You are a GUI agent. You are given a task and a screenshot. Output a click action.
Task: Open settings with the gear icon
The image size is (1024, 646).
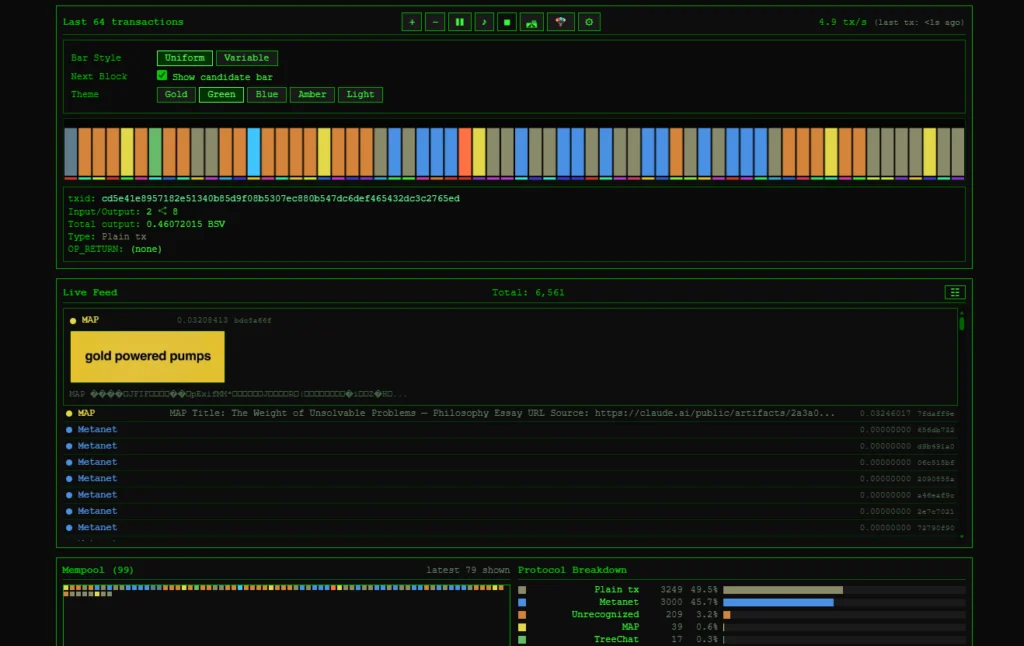(589, 22)
